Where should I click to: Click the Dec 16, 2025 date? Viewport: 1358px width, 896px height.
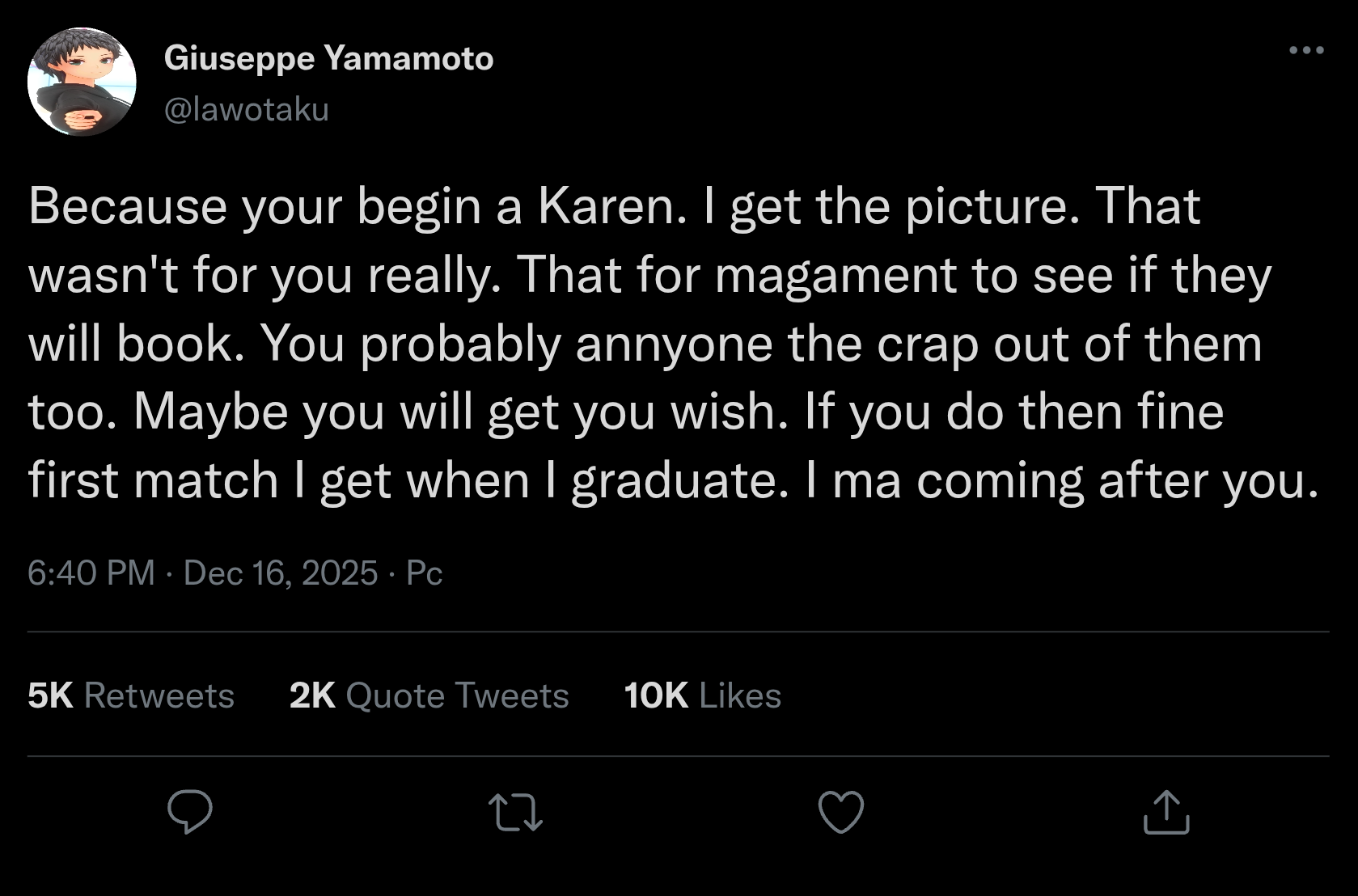(x=281, y=573)
